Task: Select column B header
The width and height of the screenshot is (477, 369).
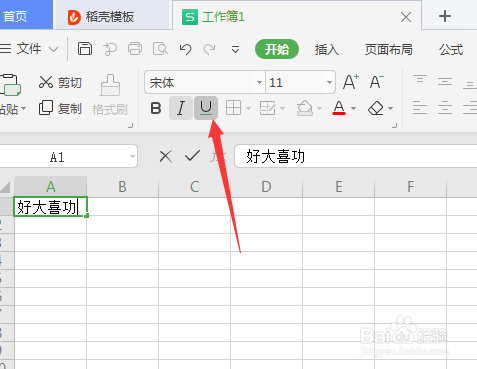Action: [x=122, y=187]
